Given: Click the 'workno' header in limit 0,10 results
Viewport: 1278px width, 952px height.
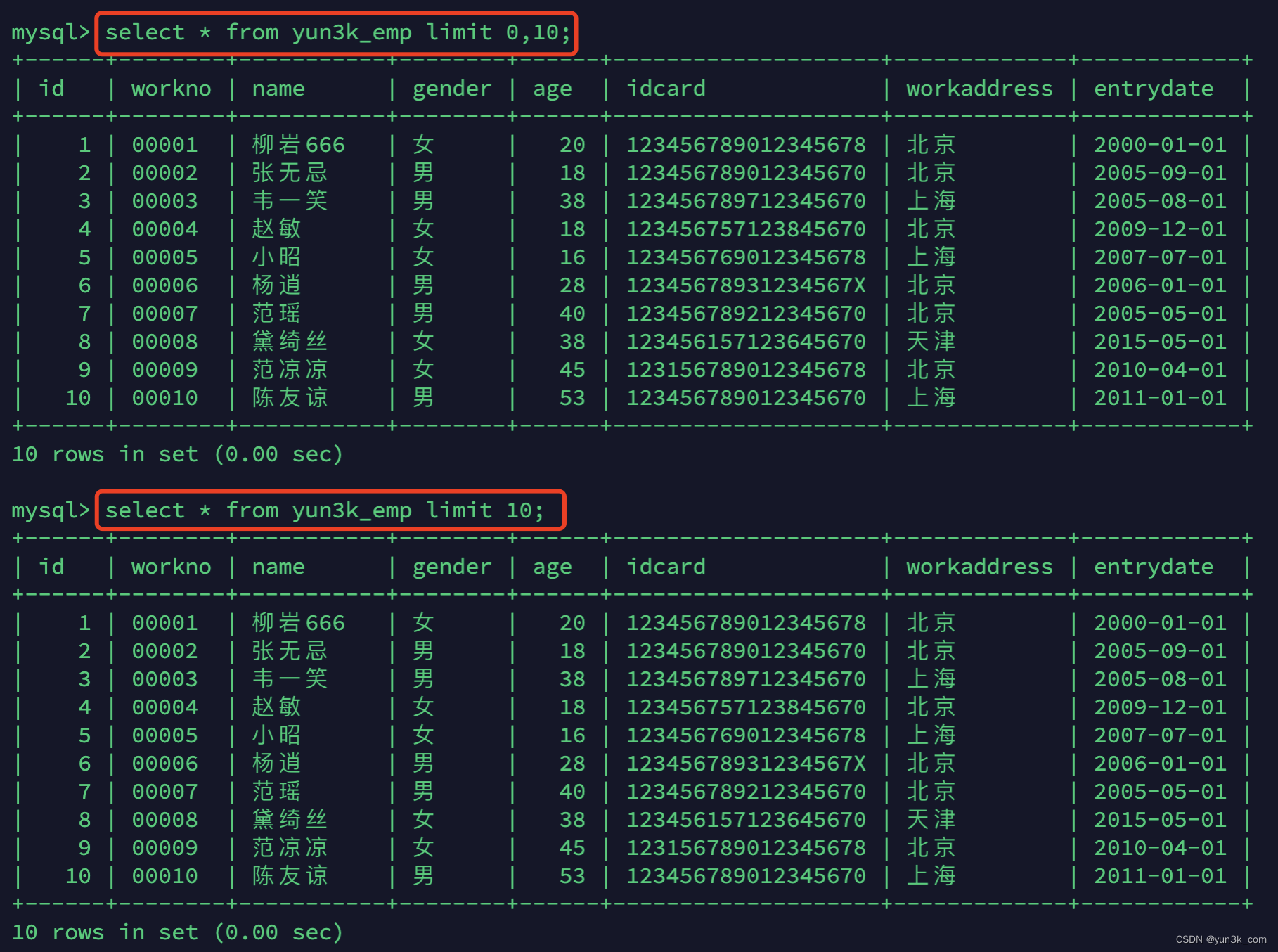Looking at the screenshot, I should click(172, 89).
